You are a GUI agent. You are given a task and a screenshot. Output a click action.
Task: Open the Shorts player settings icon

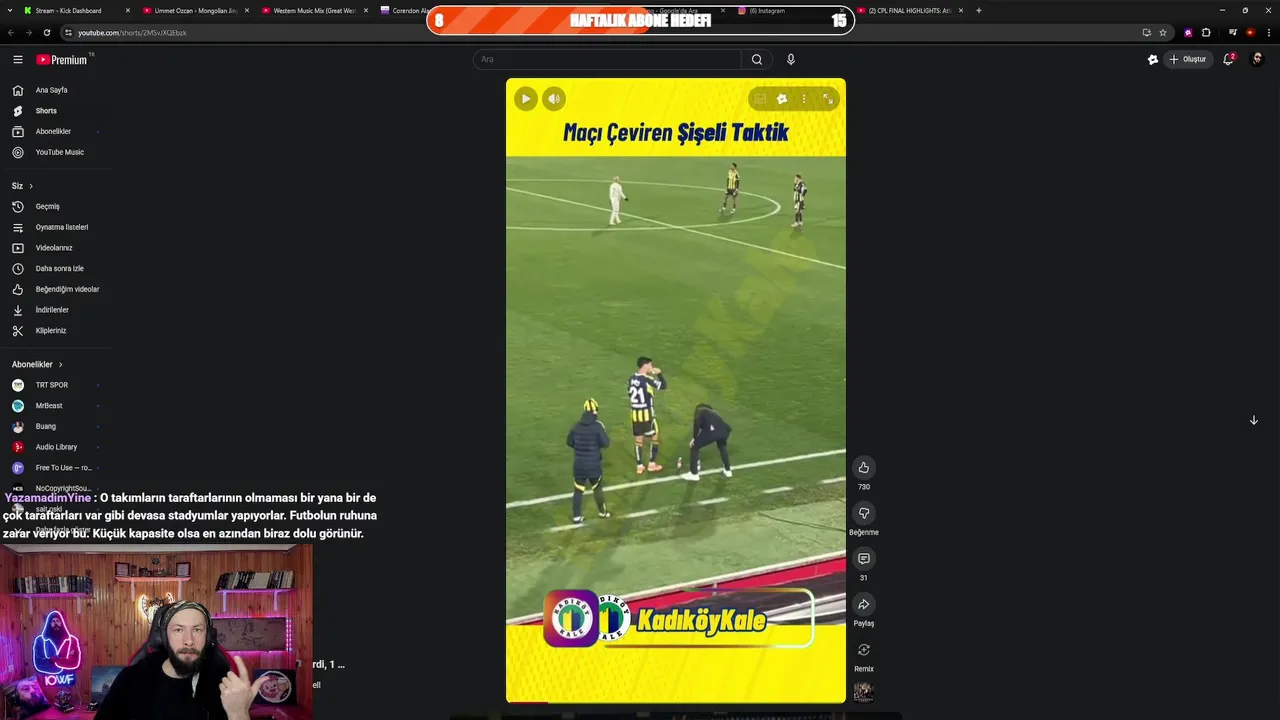[782, 99]
